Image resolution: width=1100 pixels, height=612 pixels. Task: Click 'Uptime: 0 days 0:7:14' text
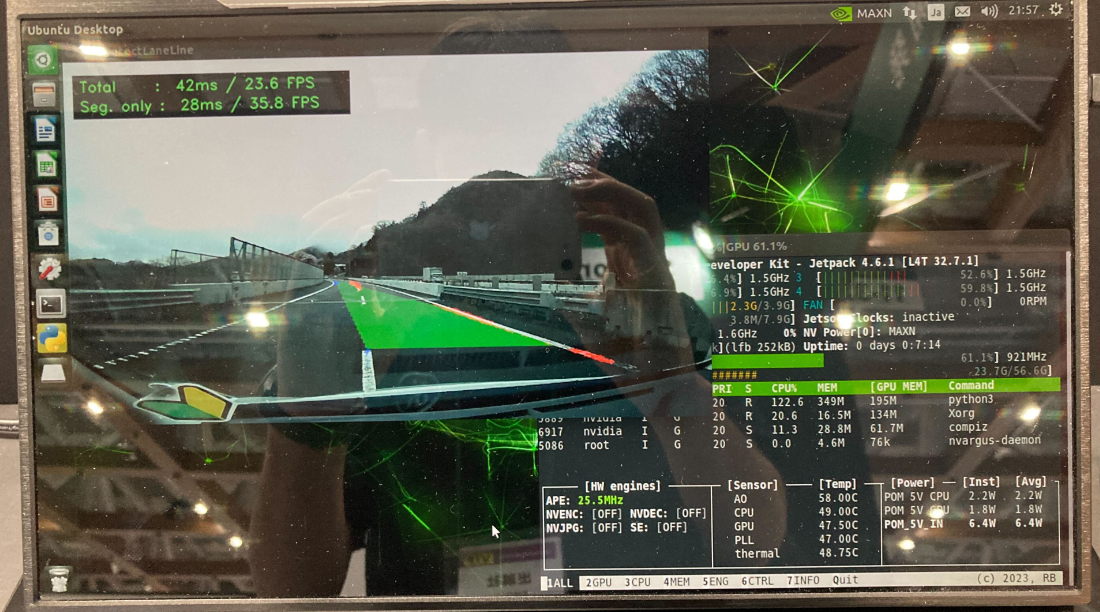pyautogui.click(x=871, y=345)
